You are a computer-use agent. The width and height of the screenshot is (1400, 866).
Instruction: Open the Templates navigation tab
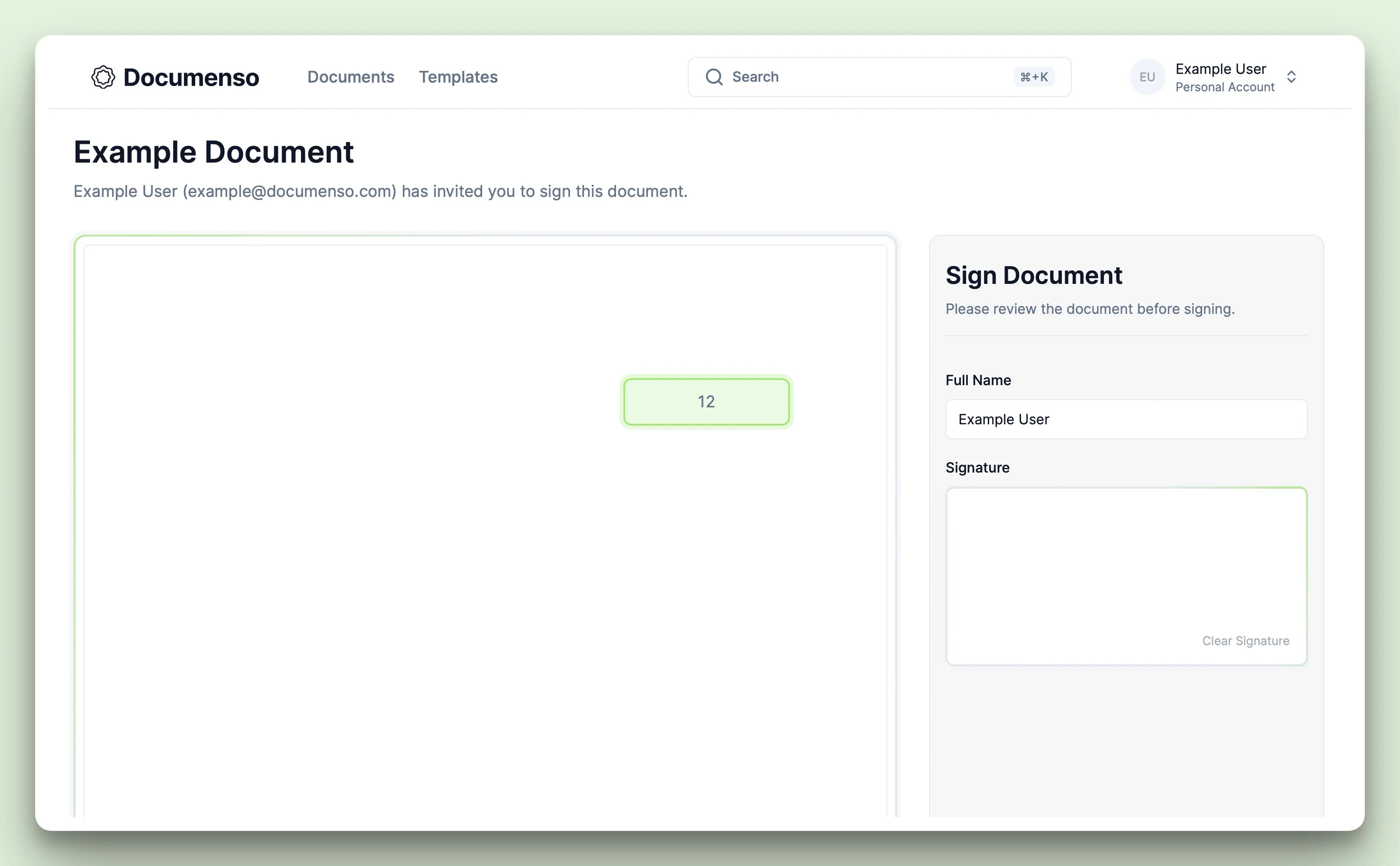click(457, 77)
